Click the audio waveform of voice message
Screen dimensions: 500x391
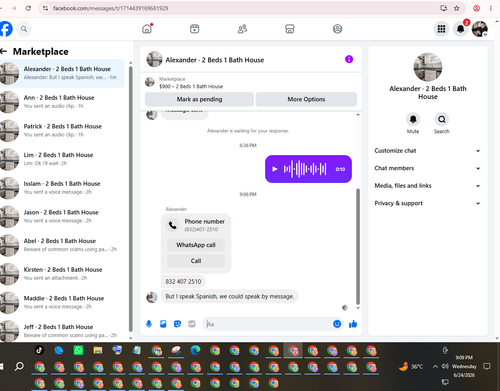tap(305, 169)
